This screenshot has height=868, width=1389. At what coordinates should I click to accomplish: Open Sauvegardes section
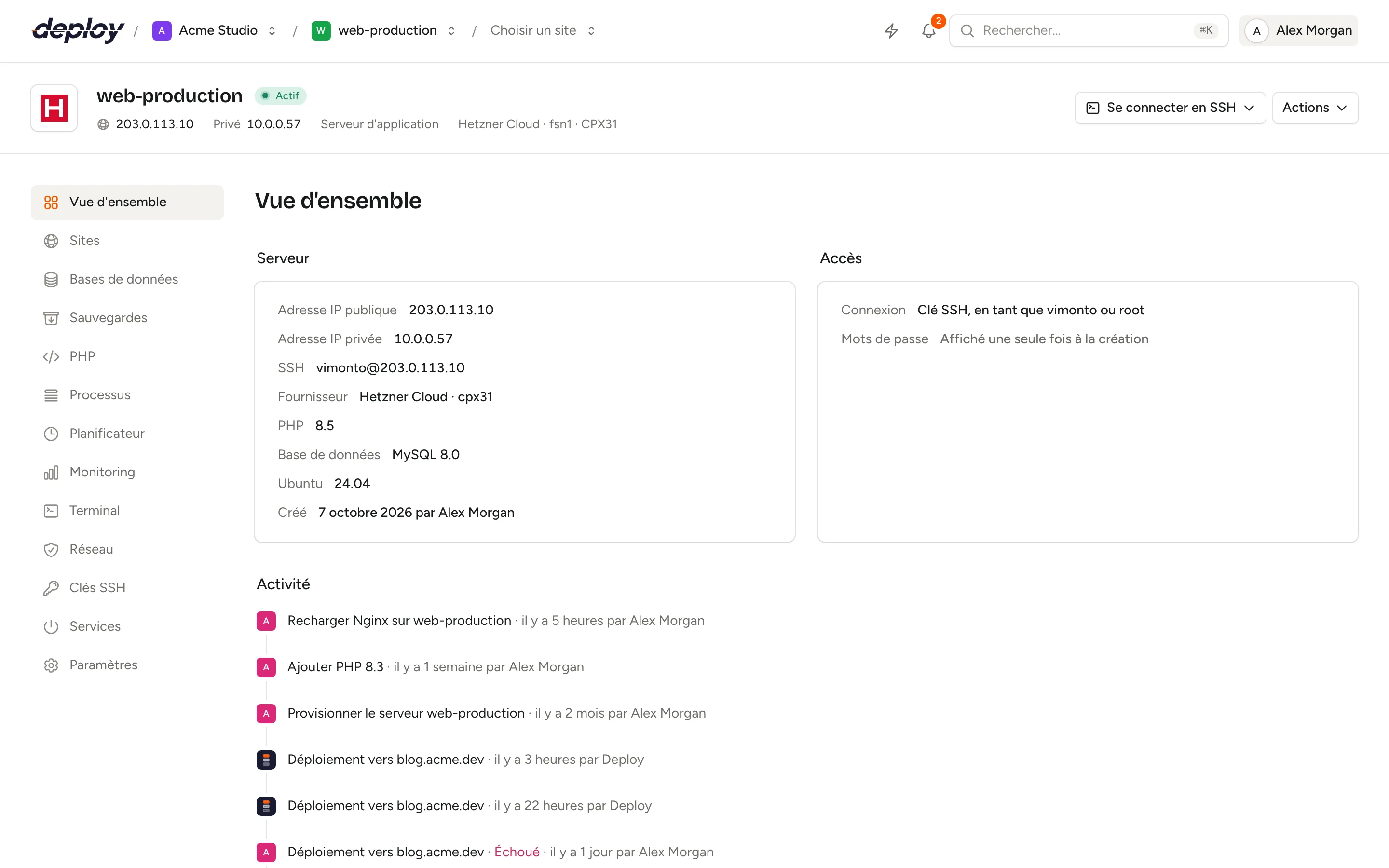pos(127,318)
